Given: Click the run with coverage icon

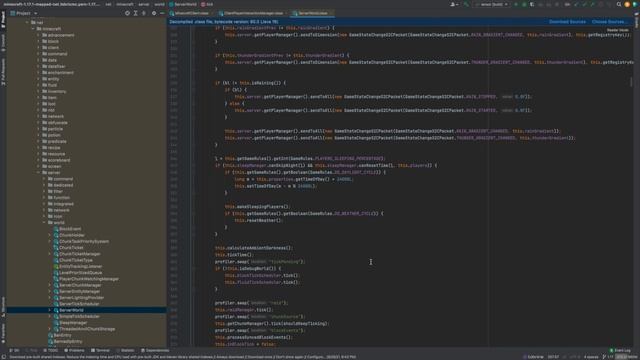Looking at the screenshot, I should pyautogui.click(x=532, y=4).
